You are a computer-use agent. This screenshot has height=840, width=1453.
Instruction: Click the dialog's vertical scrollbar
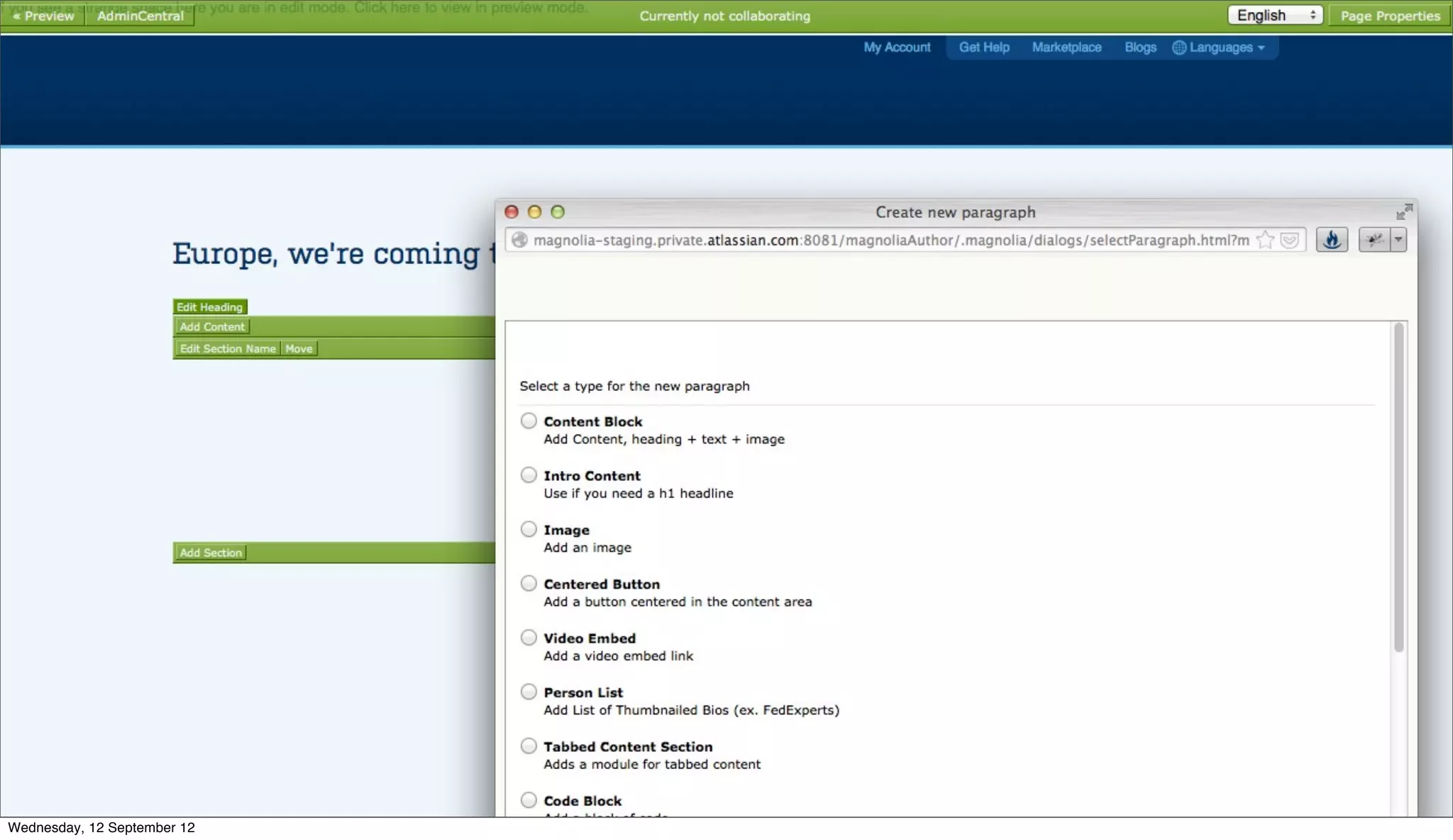pos(1398,488)
